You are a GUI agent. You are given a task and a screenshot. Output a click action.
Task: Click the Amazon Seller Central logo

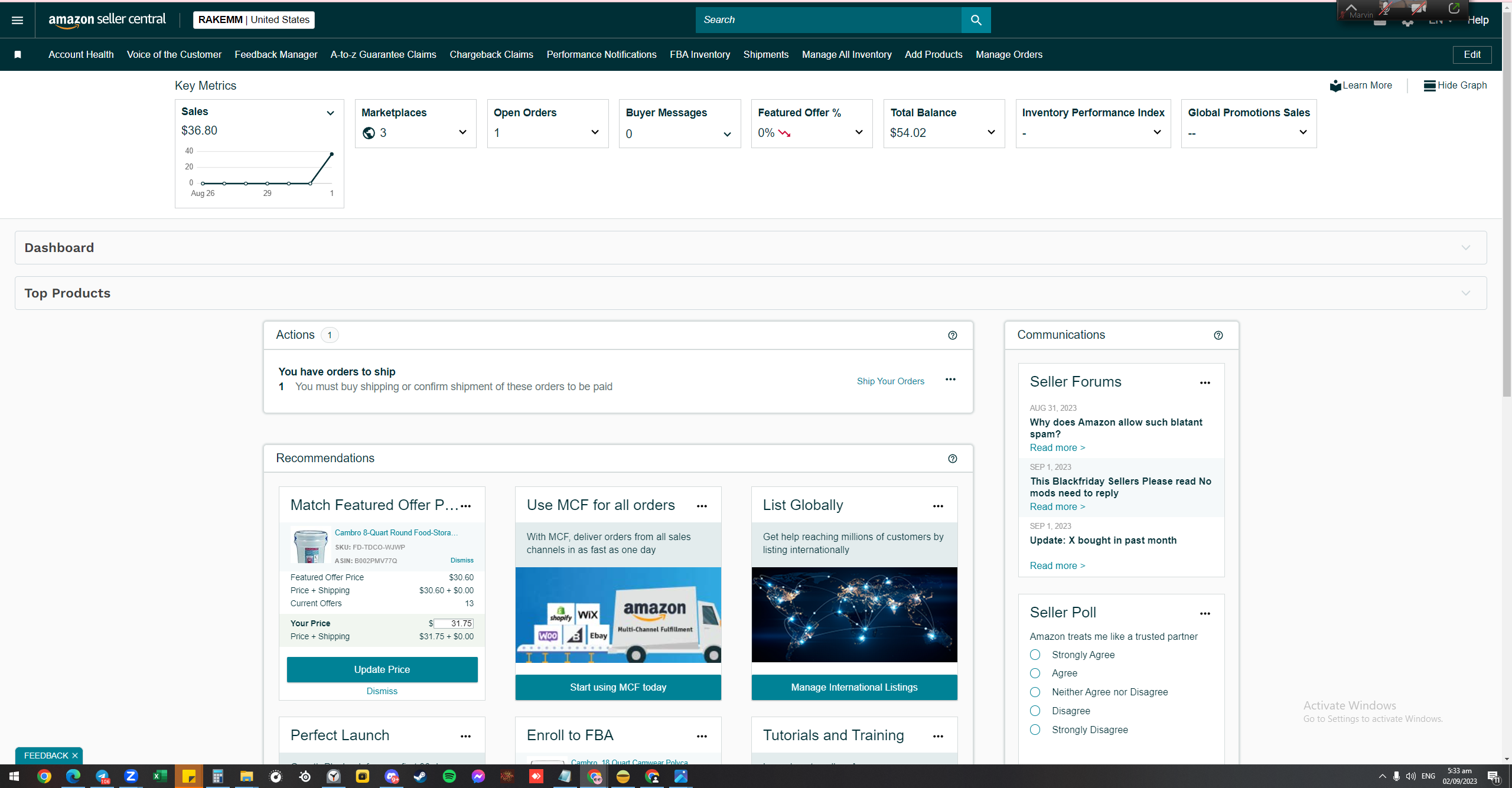click(x=107, y=20)
